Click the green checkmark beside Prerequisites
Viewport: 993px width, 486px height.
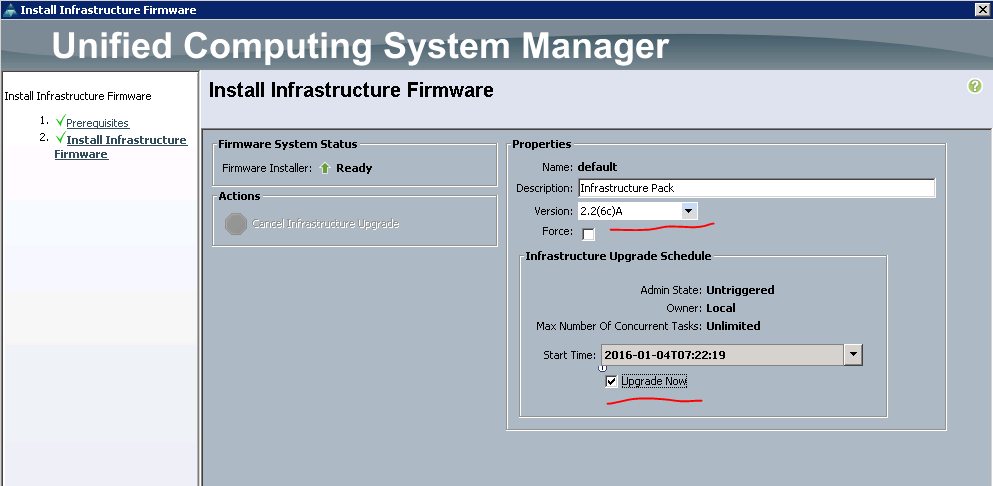(60, 121)
